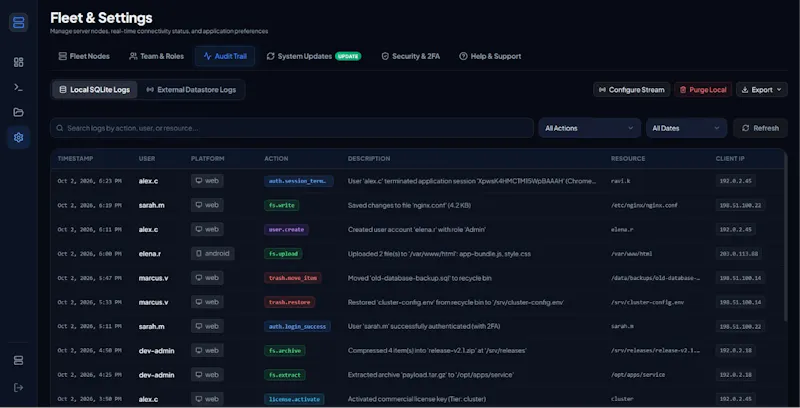Click the fs.write action tag
800x408 pixels.
(x=282, y=205)
